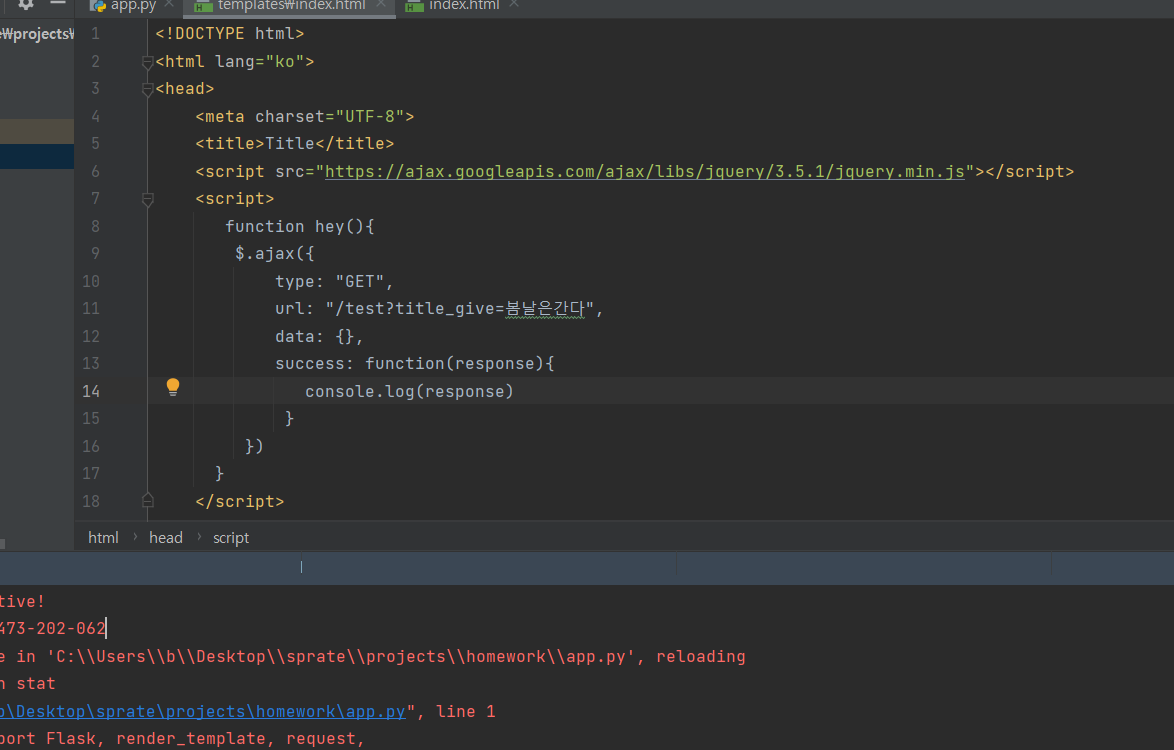This screenshot has width=1174, height=750.
Task: Open the project panel settings gear
Action: pyautogui.click(x=25, y=4)
